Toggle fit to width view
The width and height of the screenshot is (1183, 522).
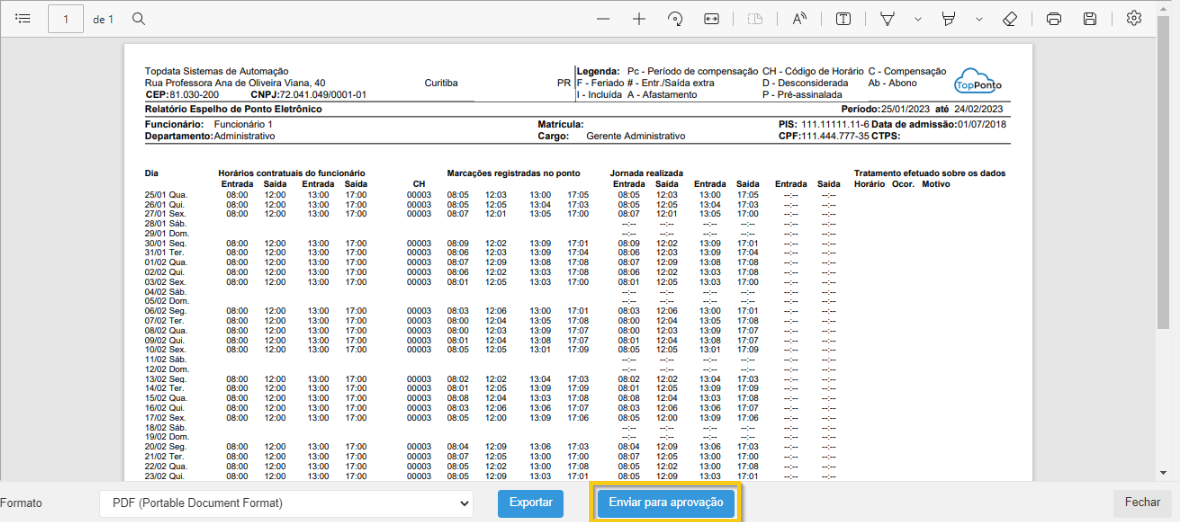click(x=711, y=19)
